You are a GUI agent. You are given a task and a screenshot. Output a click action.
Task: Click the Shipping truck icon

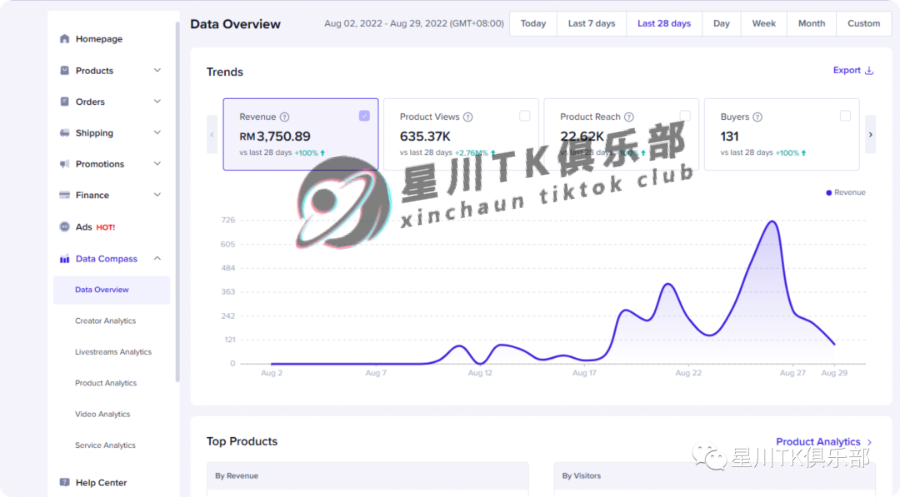pos(64,133)
